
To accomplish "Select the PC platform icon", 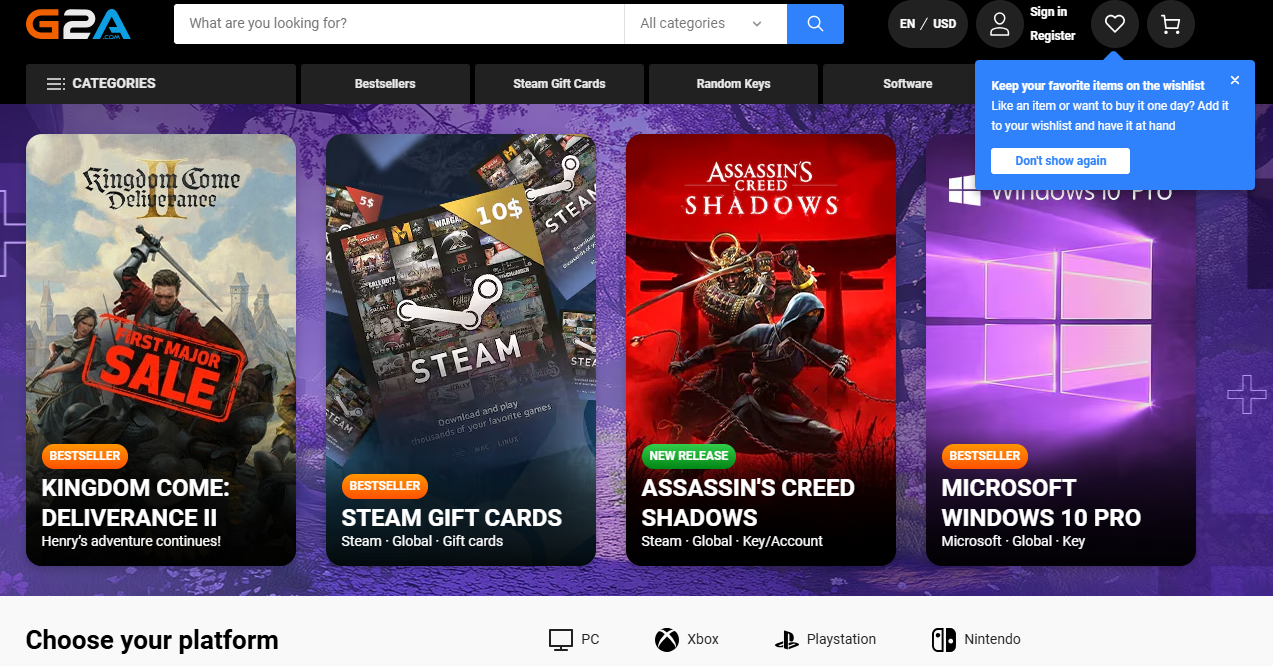I will click(x=561, y=639).
